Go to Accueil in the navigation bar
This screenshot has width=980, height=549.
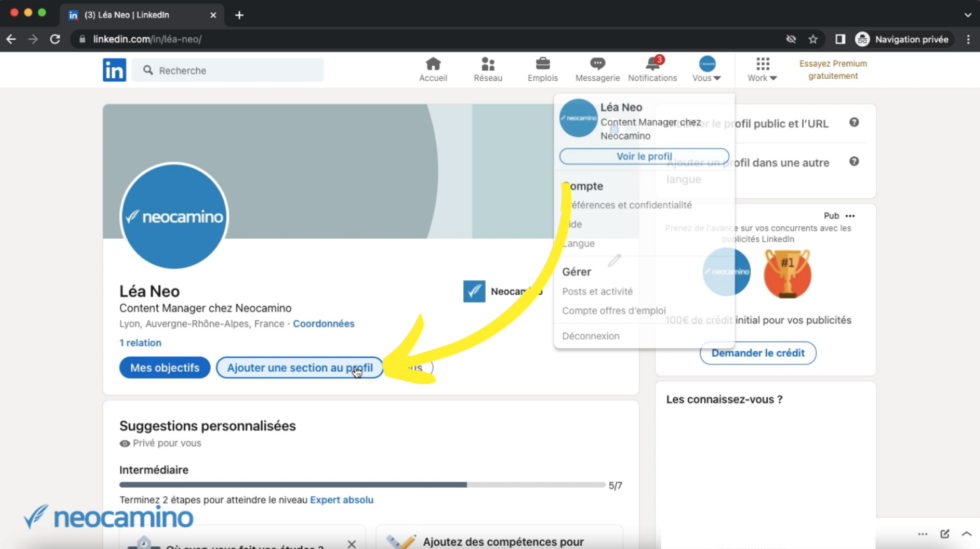click(433, 69)
